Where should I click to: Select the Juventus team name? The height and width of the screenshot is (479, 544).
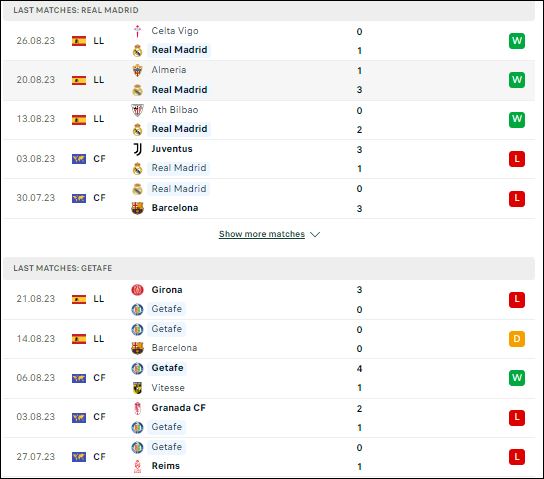(x=172, y=149)
